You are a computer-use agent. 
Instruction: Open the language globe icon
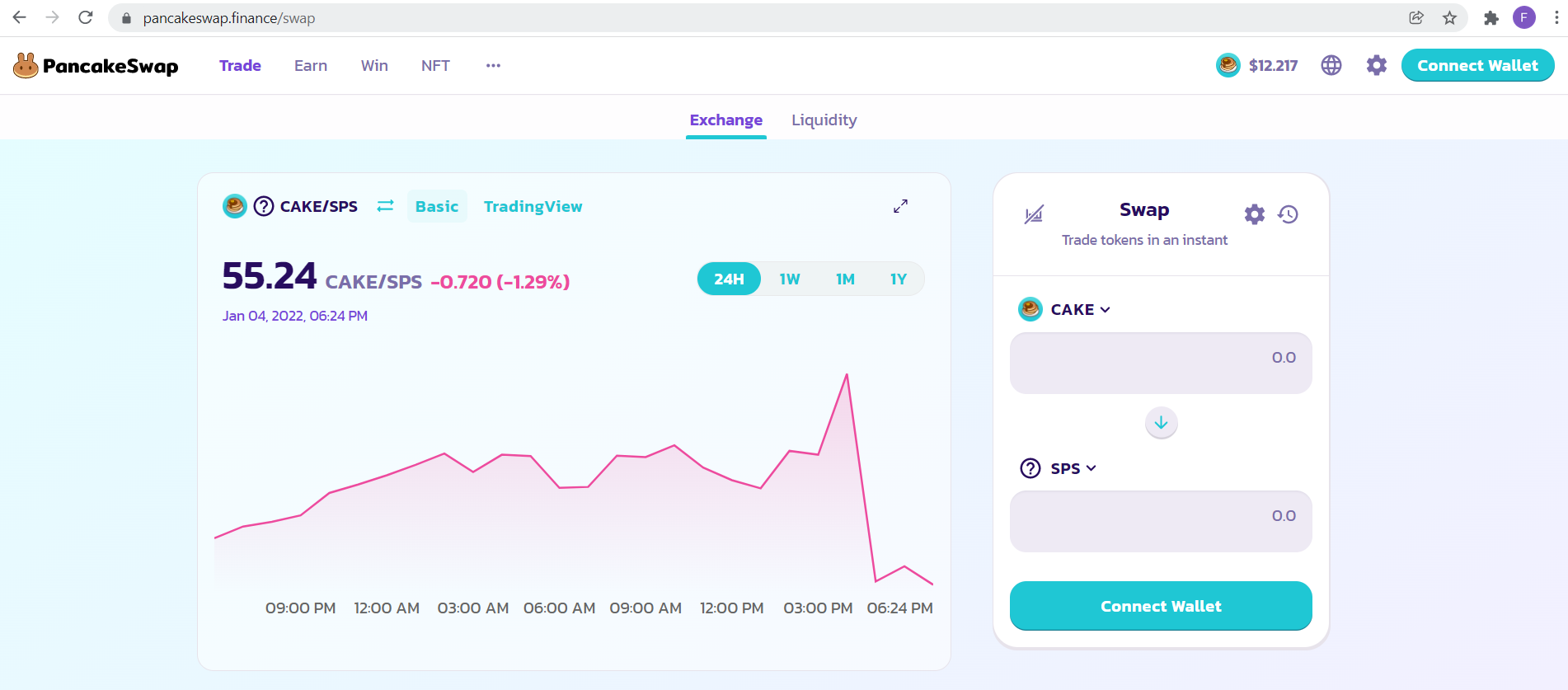pos(1331,65)
